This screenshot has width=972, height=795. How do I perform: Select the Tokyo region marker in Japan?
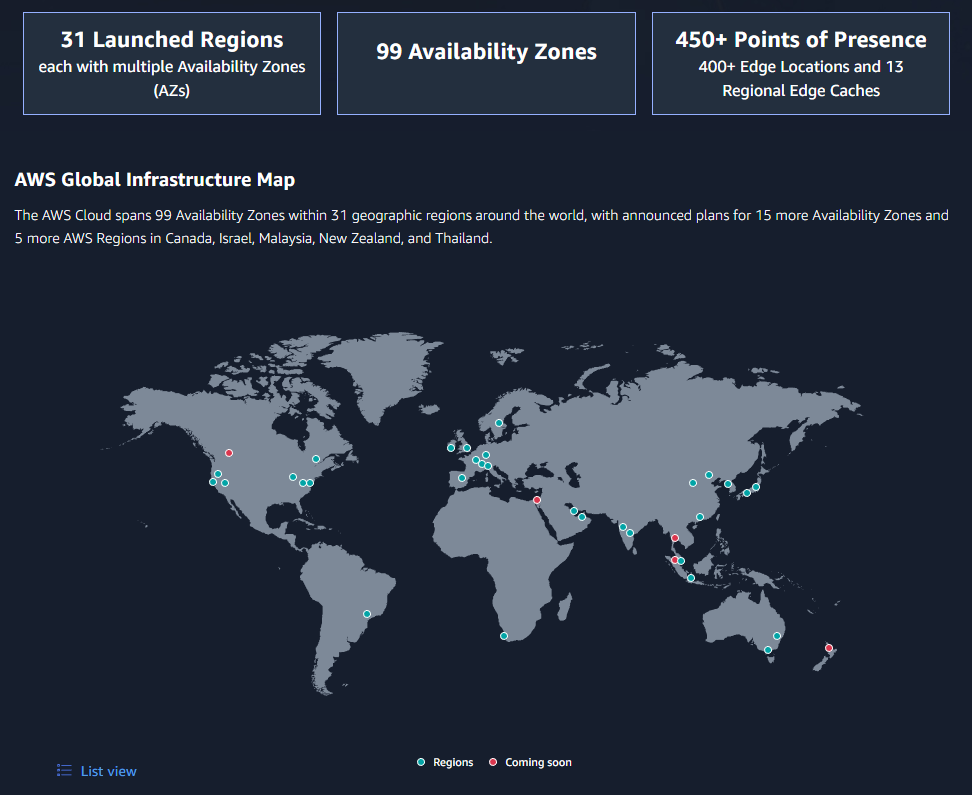point(756,487)
